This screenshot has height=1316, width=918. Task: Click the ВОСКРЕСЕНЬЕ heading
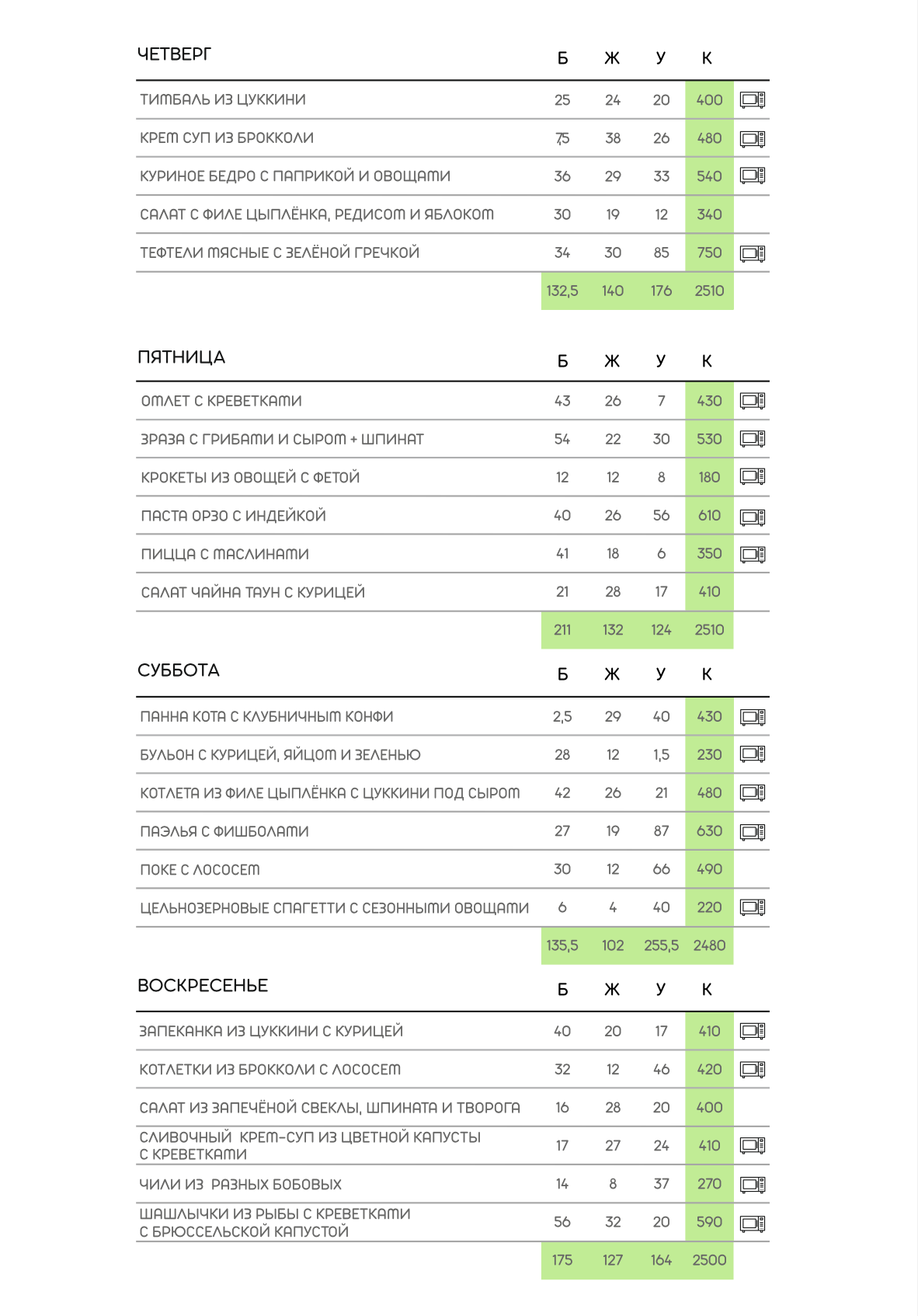pyautogui.click(x=203, y=986)
